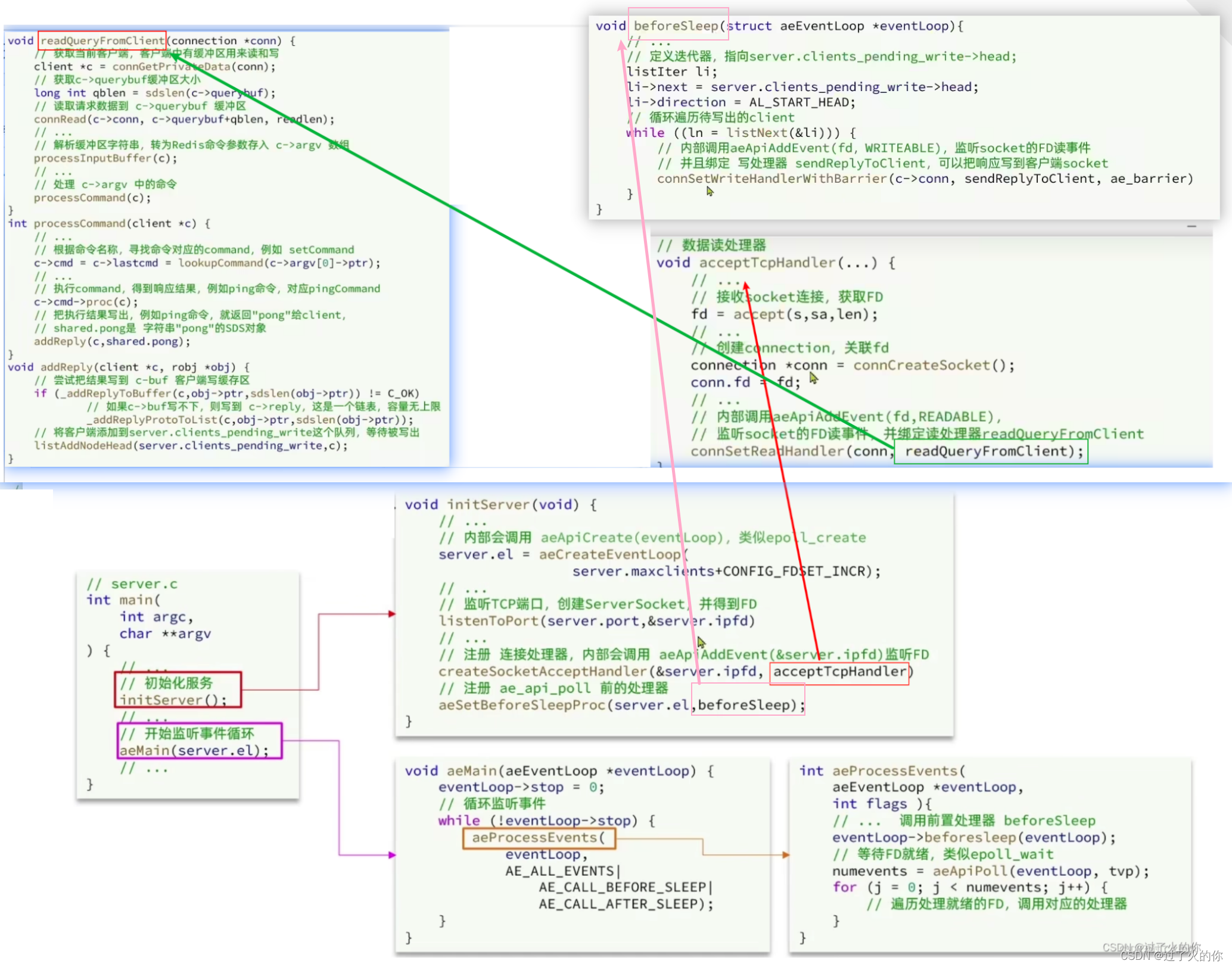
Task: Click 'int main(' in server.c block
Action: coord(123,600)
